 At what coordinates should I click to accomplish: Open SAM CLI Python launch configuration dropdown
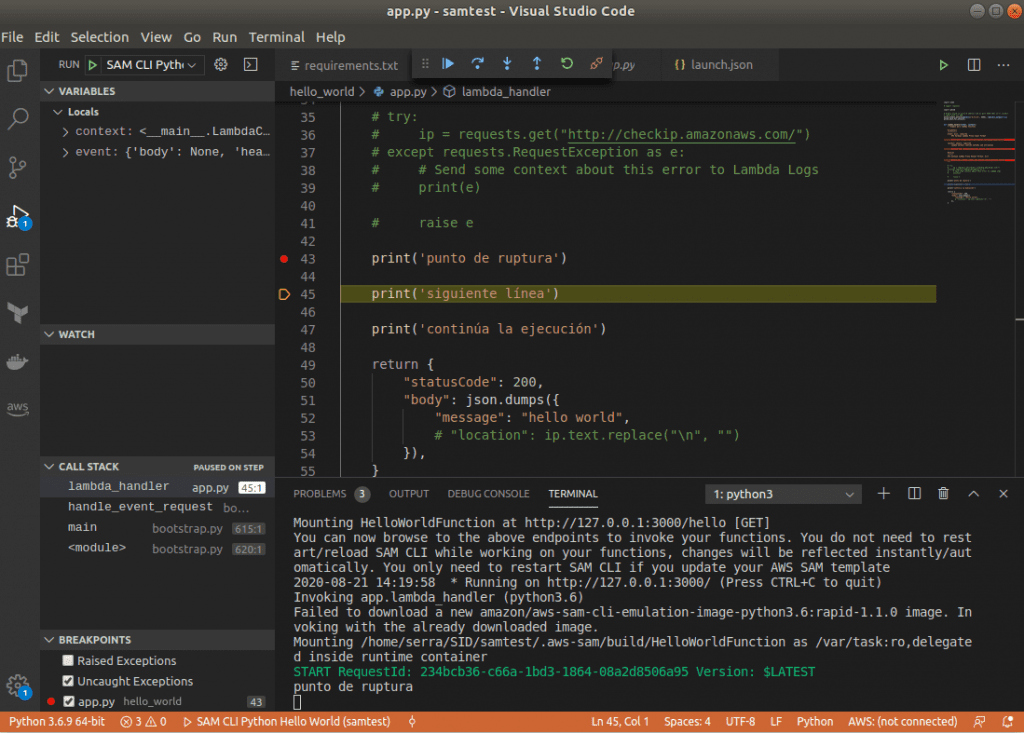[x=152, y=65]
